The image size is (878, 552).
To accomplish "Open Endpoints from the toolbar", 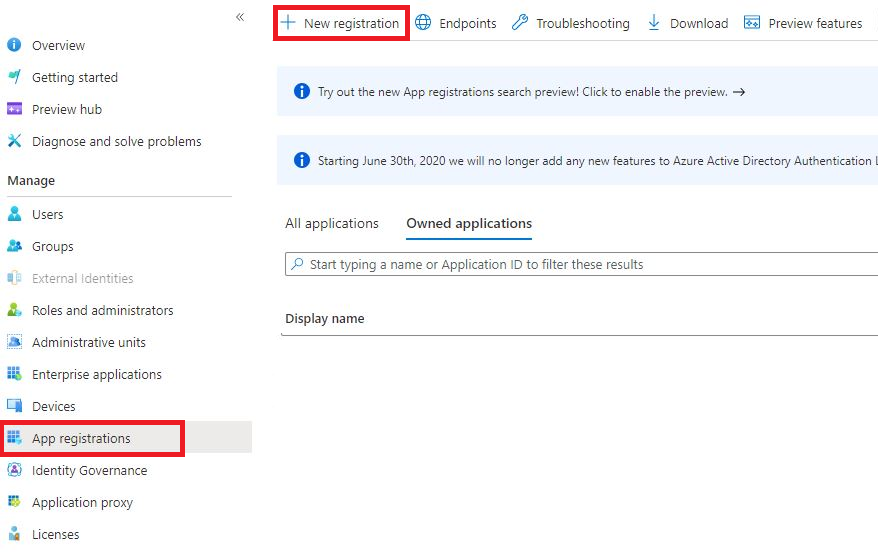I will point(468,24).
